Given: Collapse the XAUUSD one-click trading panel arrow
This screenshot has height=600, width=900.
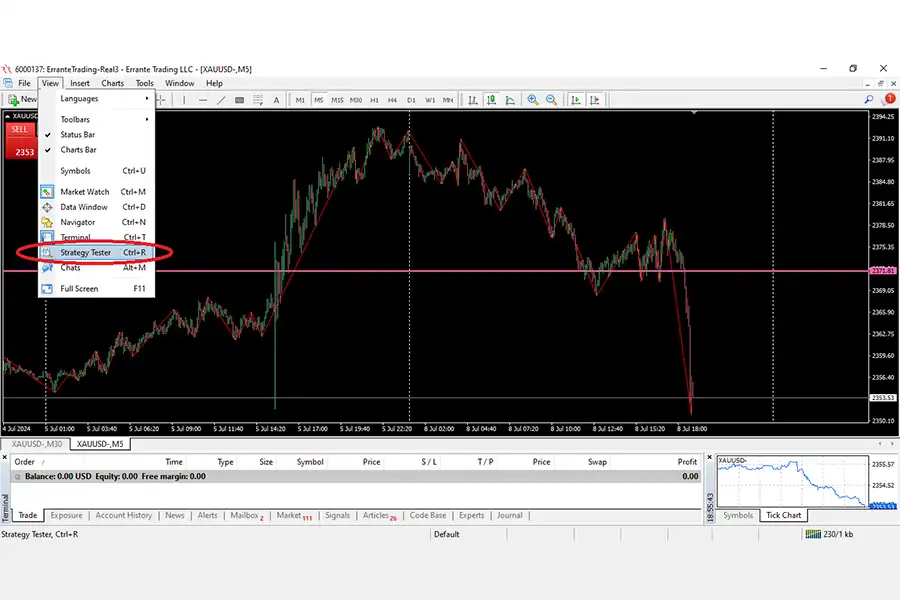Looking at the screenshot, I should [x=7, y=116].
